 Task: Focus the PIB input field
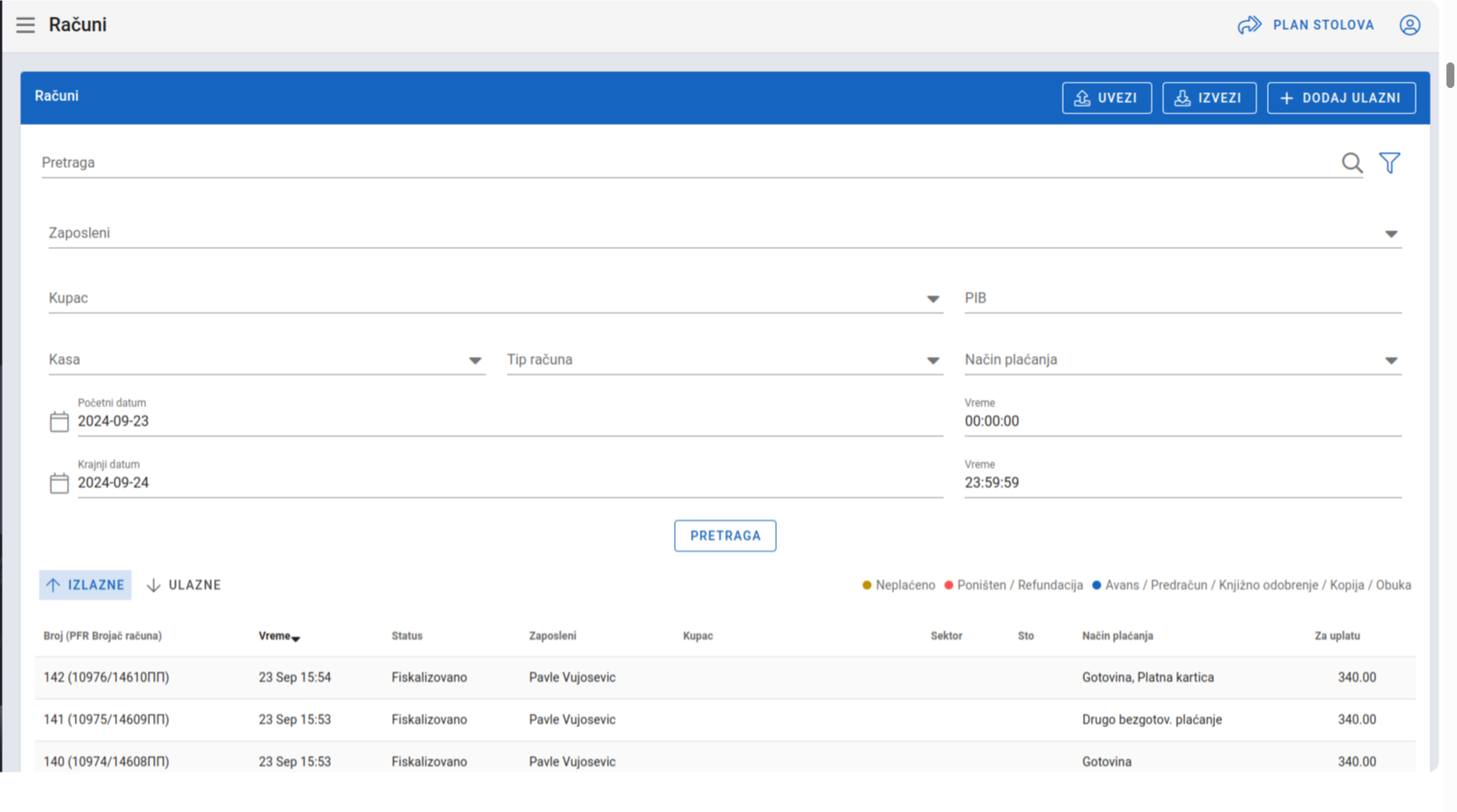1182,298
